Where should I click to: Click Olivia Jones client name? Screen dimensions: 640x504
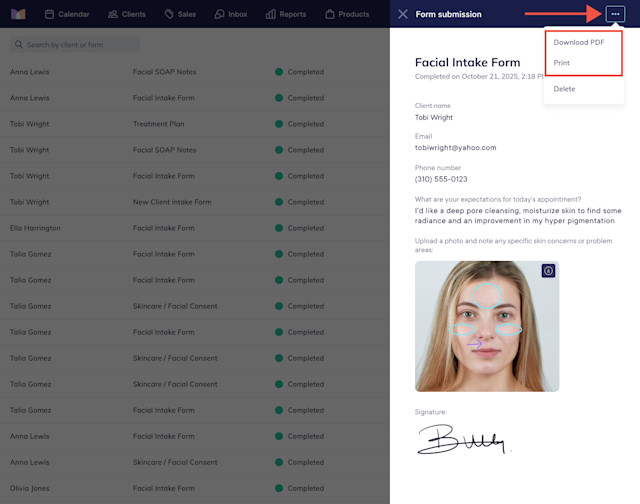tap(29, 488)
